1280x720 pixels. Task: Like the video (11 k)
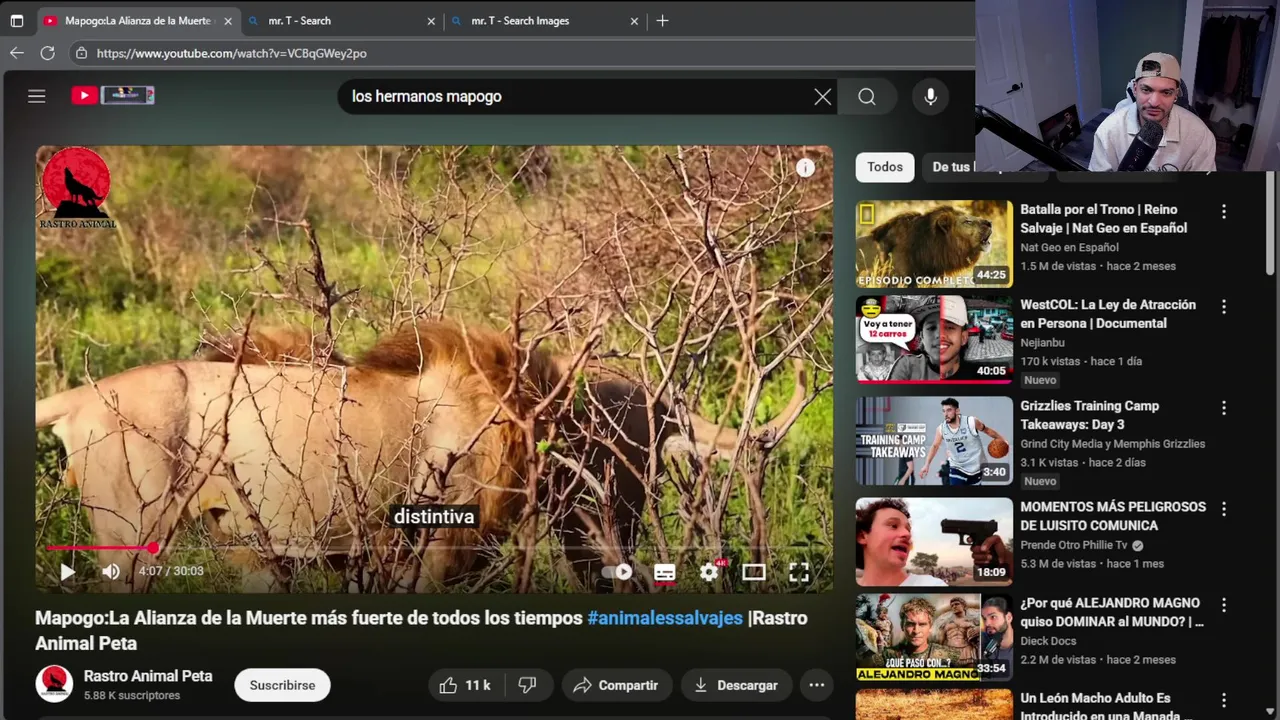coord(466,685)
